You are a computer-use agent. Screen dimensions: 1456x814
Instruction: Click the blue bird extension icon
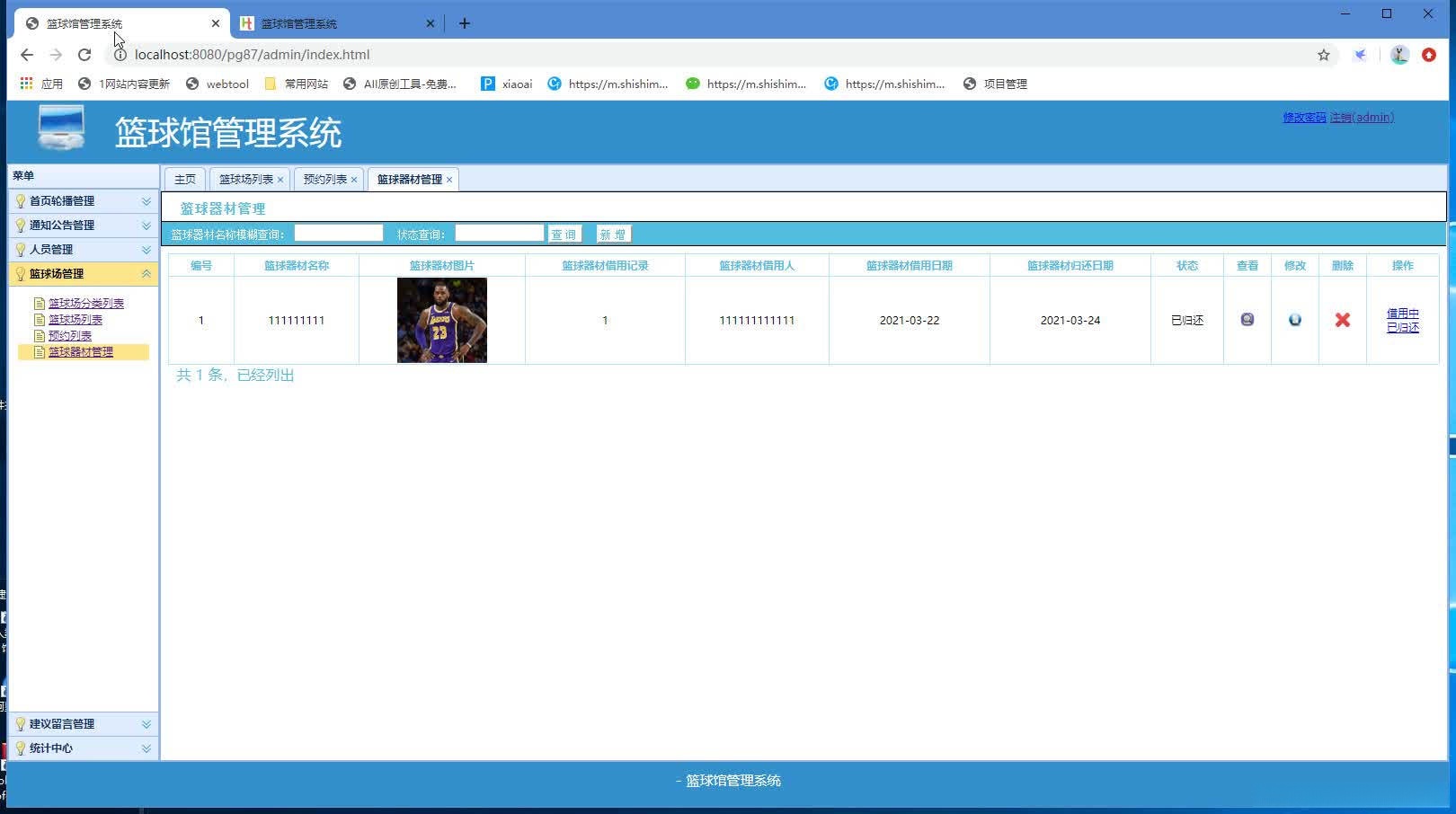(x=1361, y=55)
